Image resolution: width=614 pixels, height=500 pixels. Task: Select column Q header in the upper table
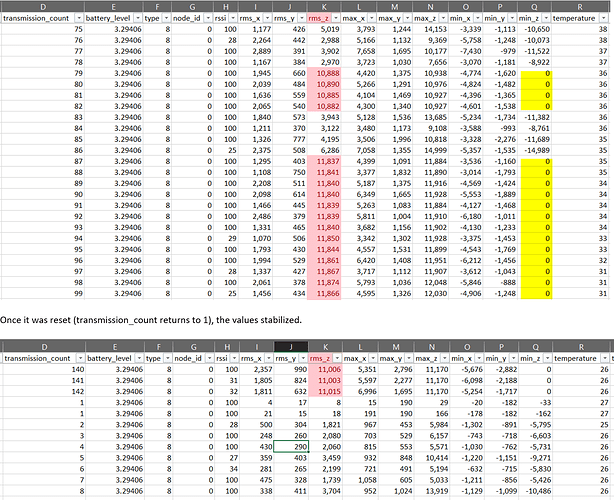click(x=535, y=7)
